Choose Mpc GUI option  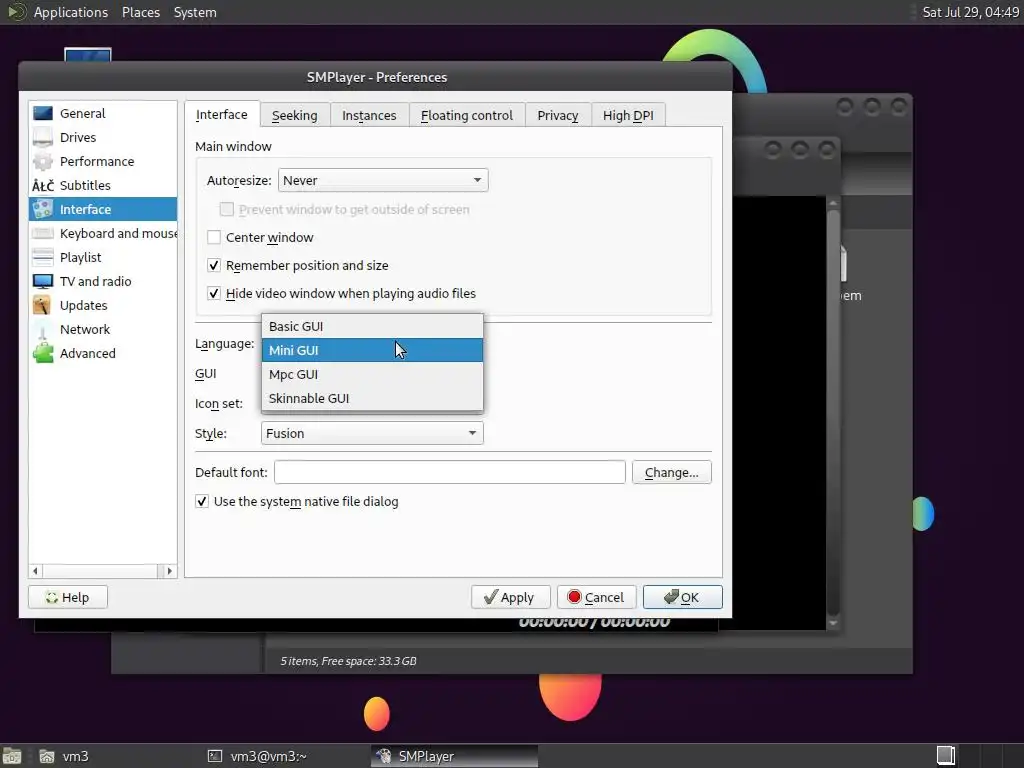click(x=372, y=374)
